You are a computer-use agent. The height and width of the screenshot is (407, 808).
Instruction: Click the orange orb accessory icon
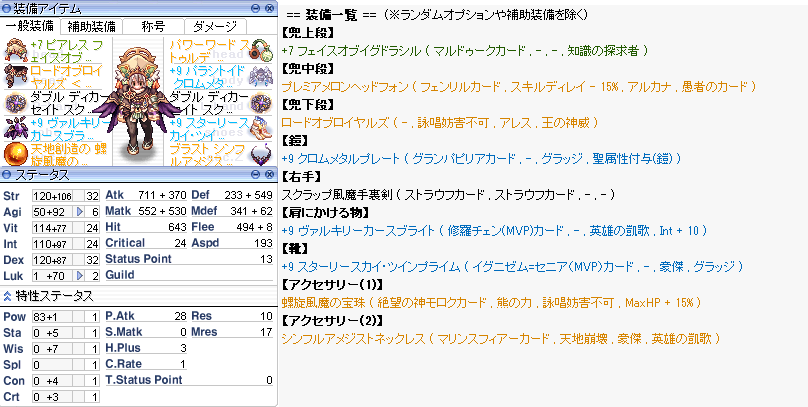(x=15, y=154)
